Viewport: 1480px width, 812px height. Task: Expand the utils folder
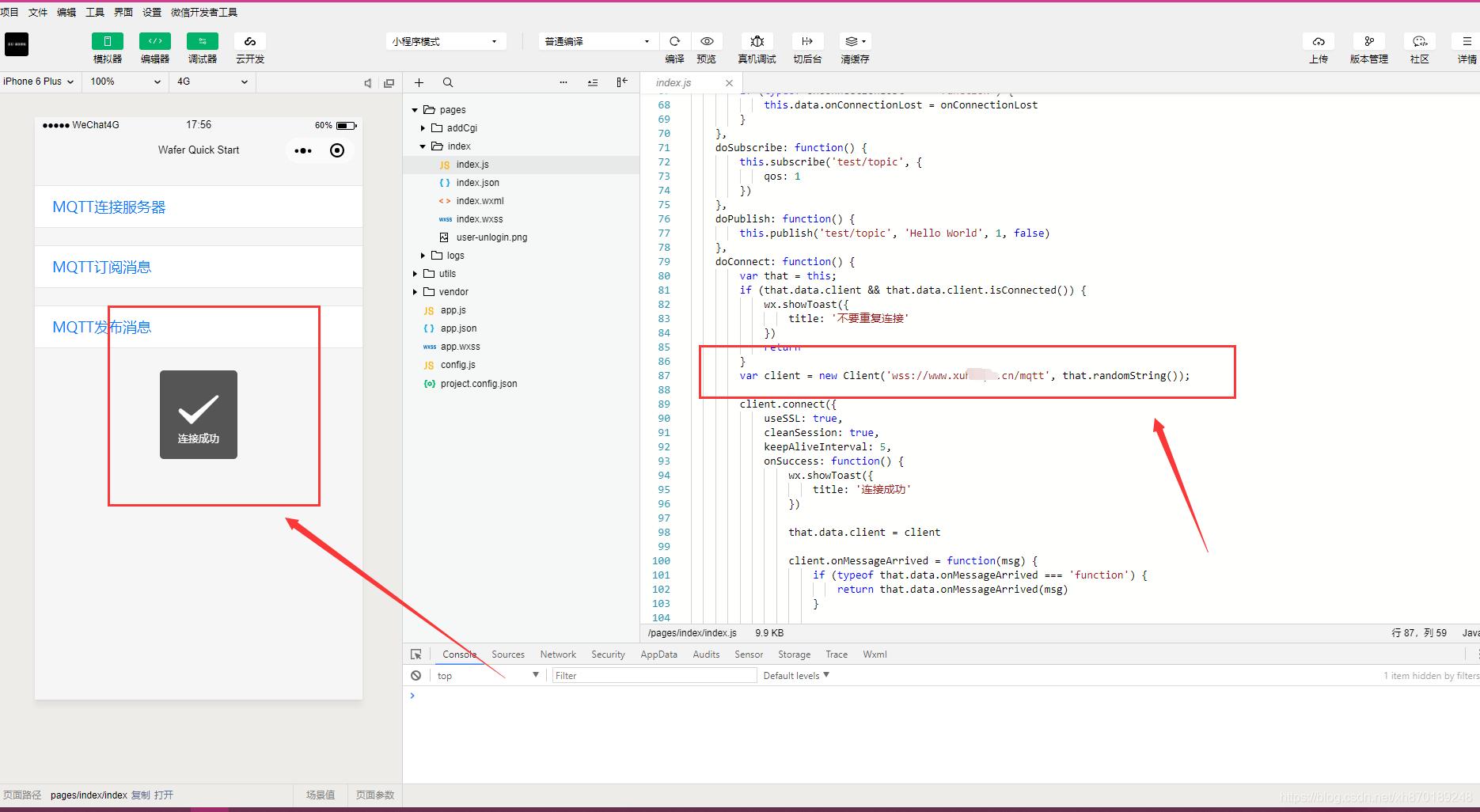(415, 274)
